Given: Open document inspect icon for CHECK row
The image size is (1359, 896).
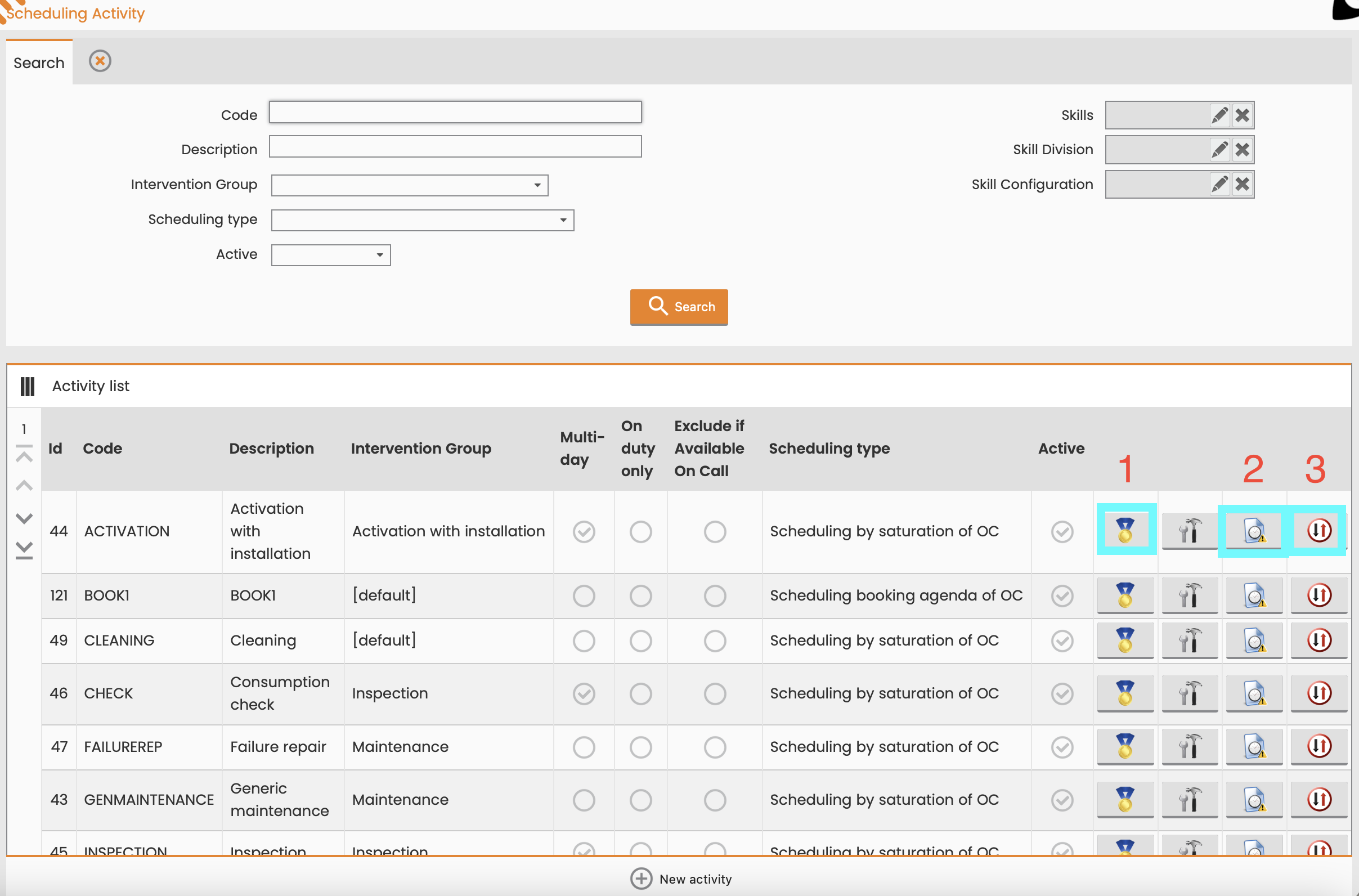Looking at the screenshot, I should pos(1254,694).
